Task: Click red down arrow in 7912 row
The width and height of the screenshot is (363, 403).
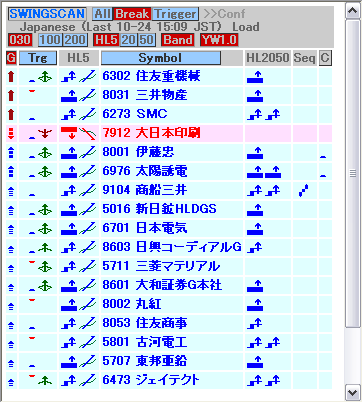Action: pyautogui.click(x=11, y=134)
